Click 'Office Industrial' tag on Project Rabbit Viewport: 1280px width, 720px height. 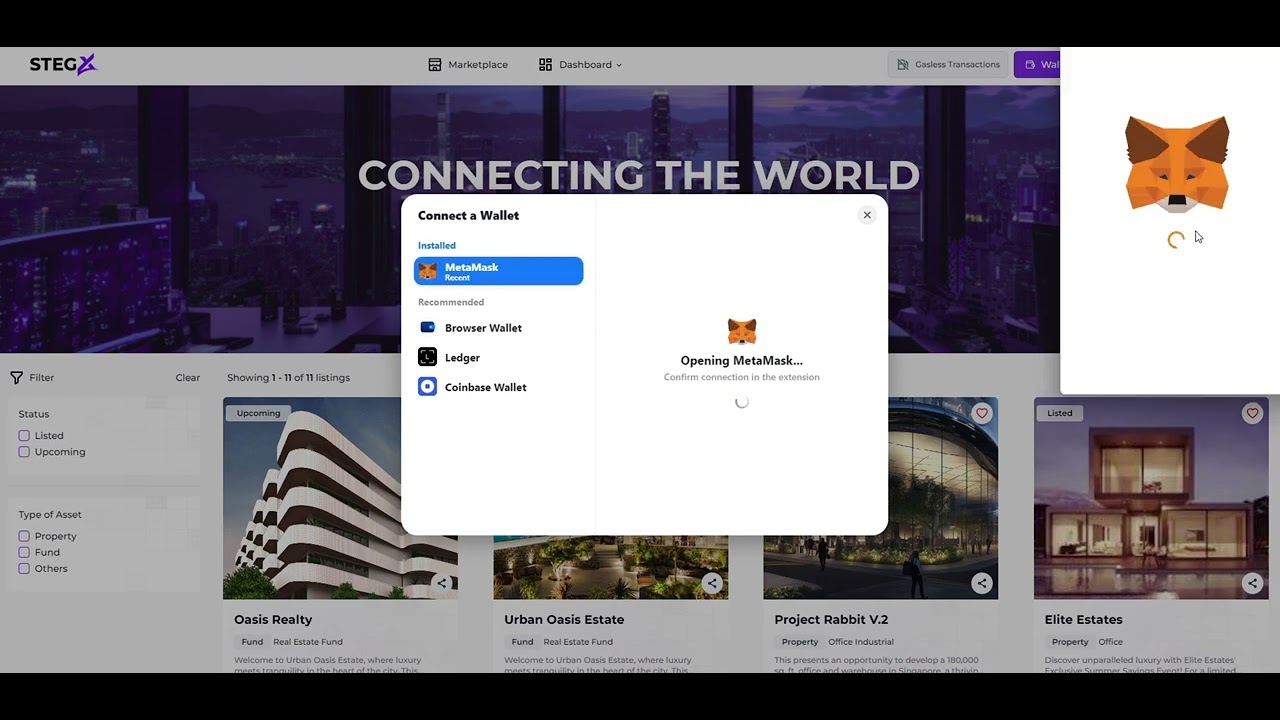pos(861,642)
